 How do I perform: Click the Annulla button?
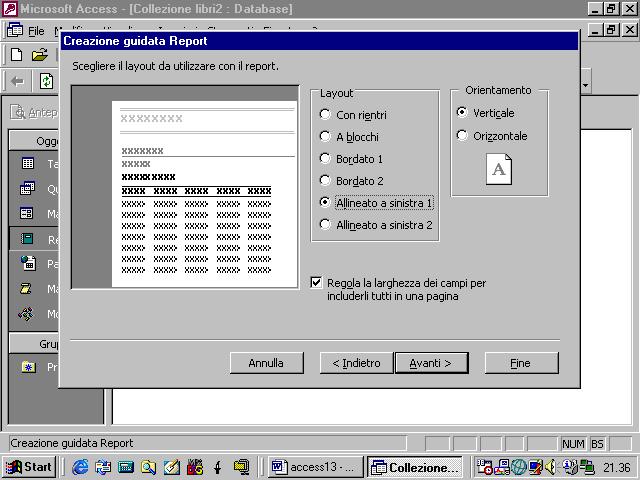(267, 363)
